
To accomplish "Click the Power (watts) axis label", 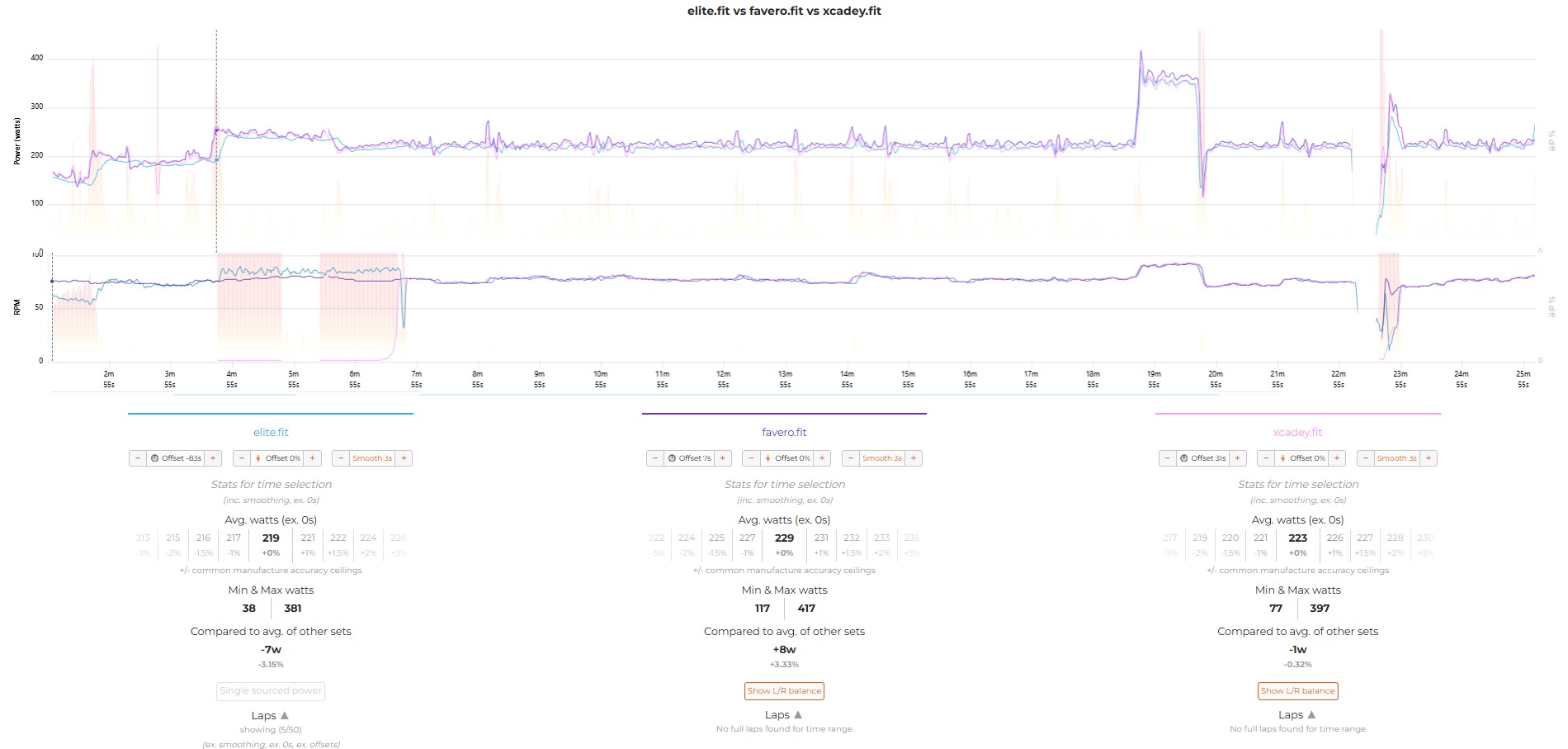I will point(17,140).
